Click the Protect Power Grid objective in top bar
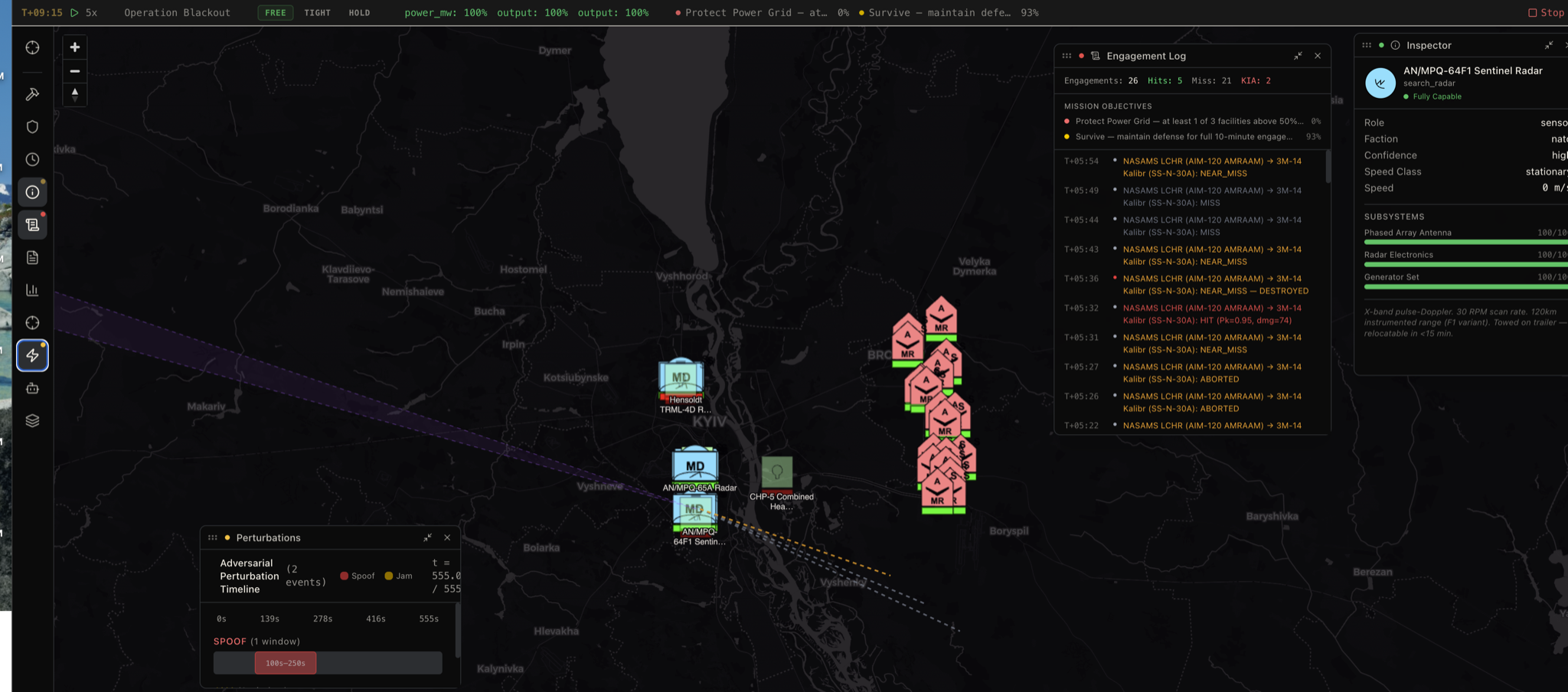 click(x=763, y=13)
